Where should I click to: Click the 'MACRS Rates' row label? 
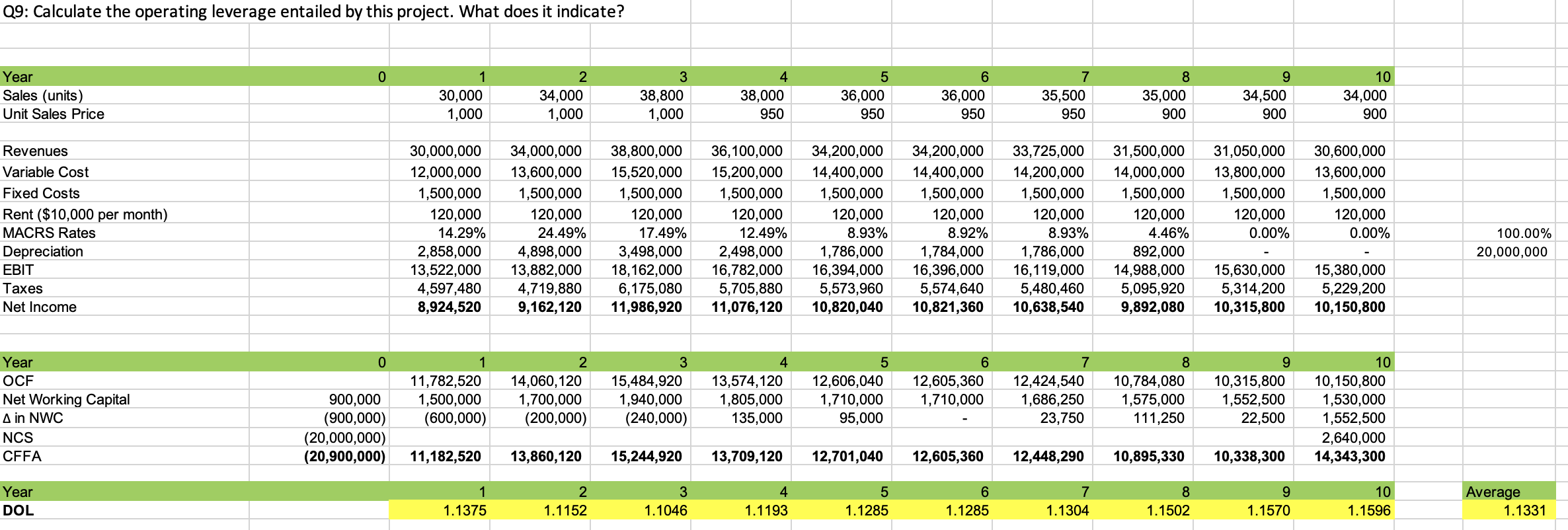point(49,233)
